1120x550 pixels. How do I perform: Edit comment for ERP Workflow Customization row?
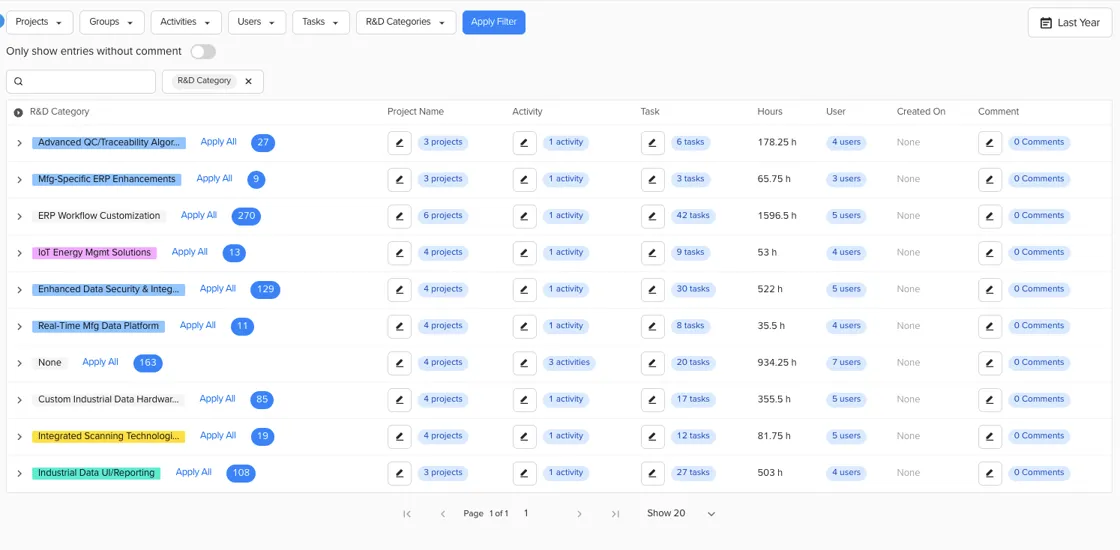(990, 216)
